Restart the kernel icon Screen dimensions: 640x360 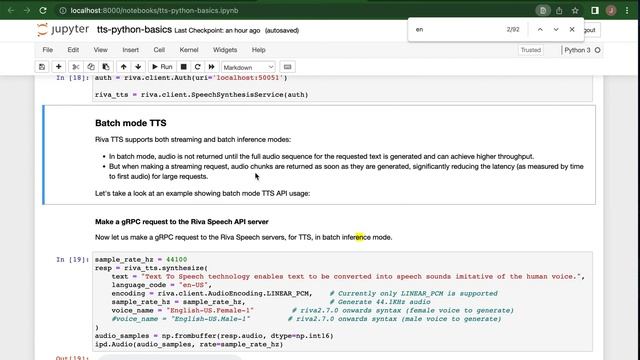(198, 67)
